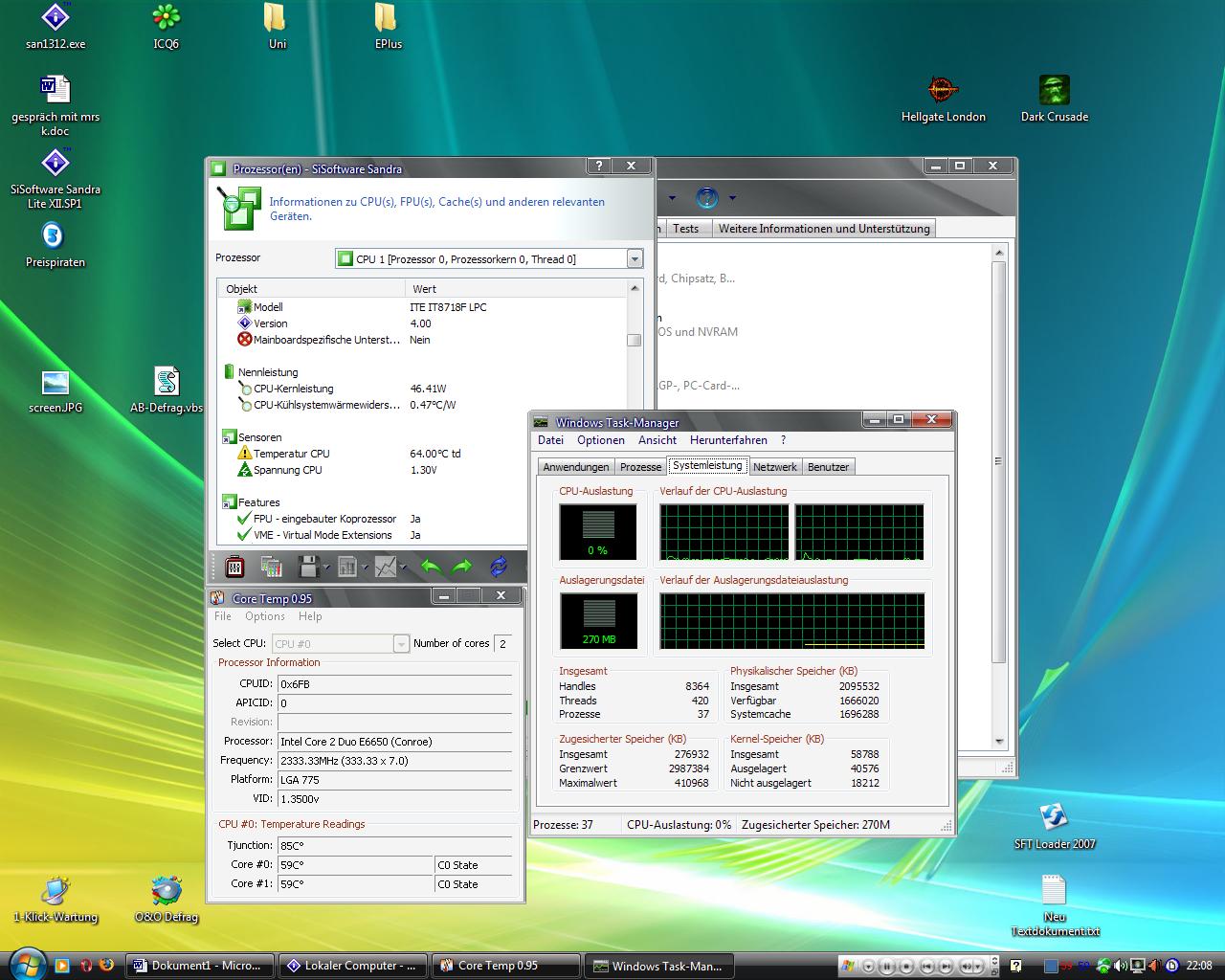Switch to Anwendungen tab in Task-Manager

pyautogui.click(x=575, y=467)
